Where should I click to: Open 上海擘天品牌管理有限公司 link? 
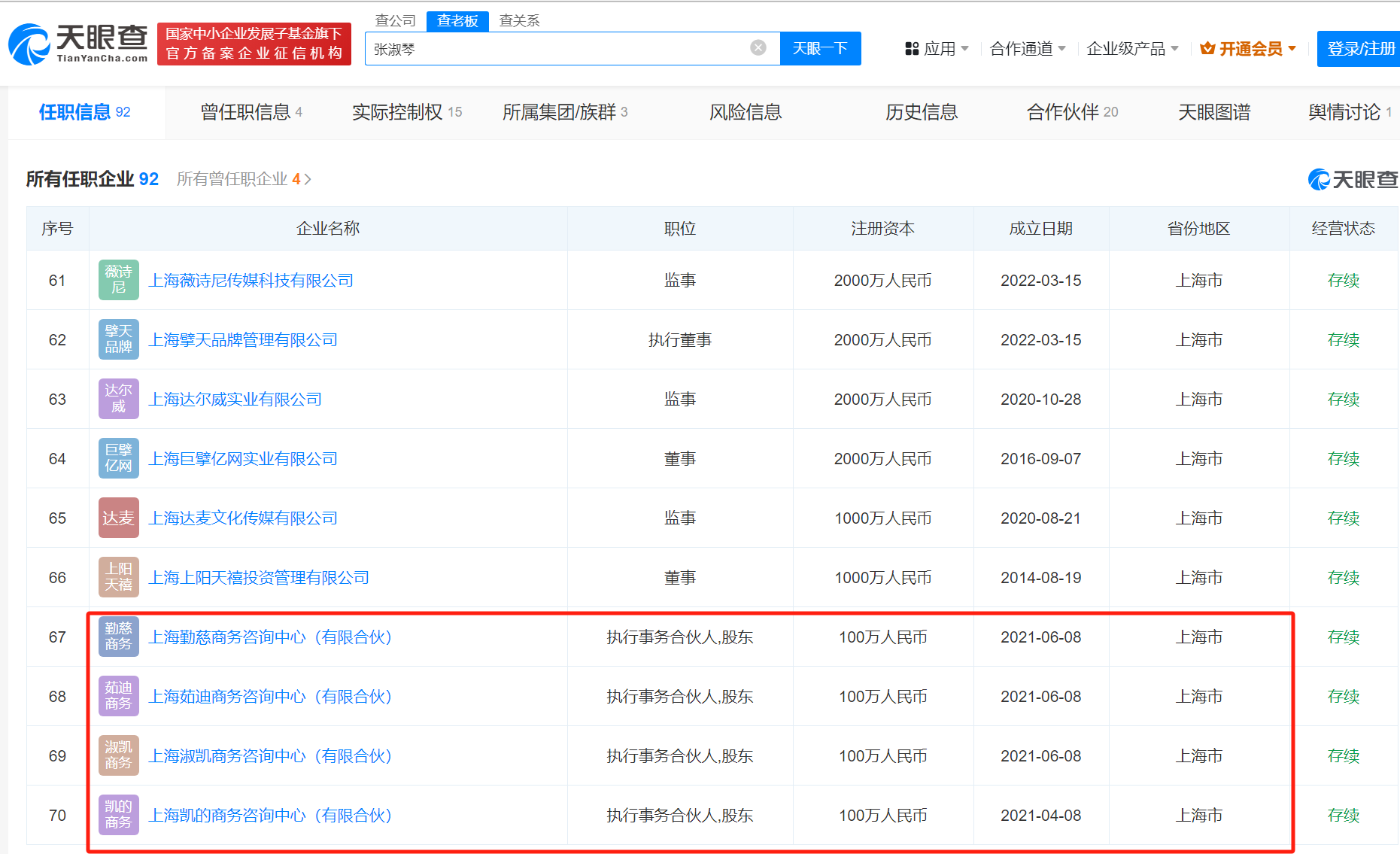pos(243,339)
